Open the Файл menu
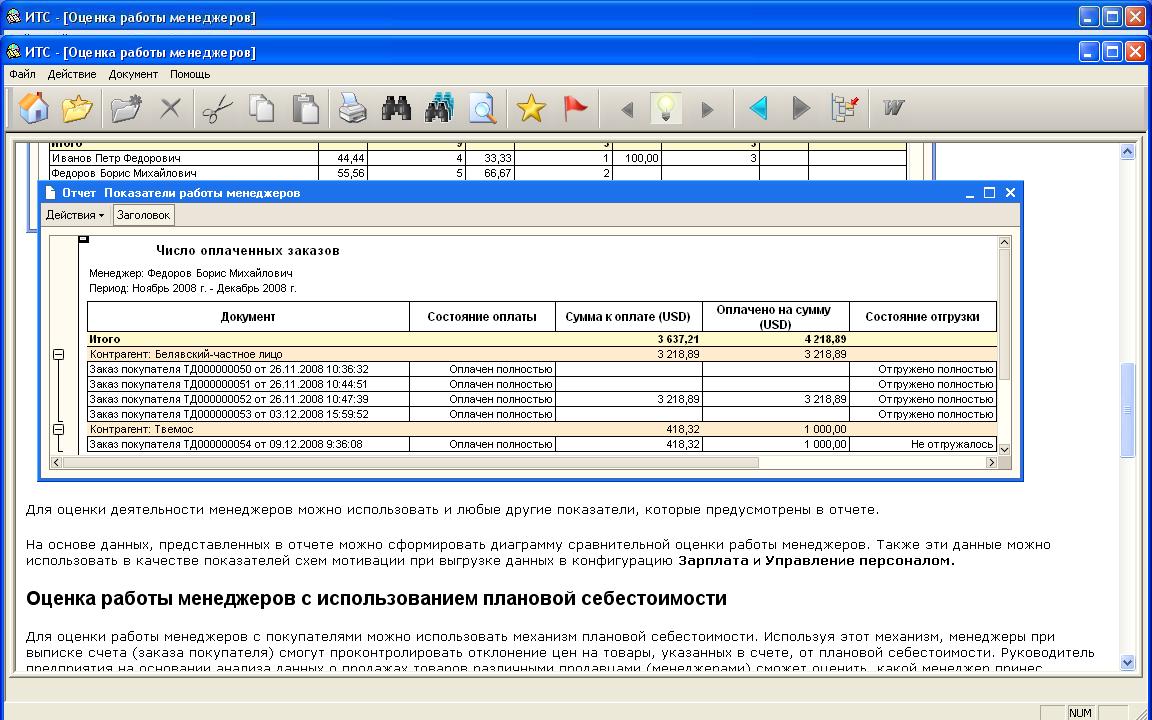Screen dimensions: 1152x720 click(x=22, y=74)
